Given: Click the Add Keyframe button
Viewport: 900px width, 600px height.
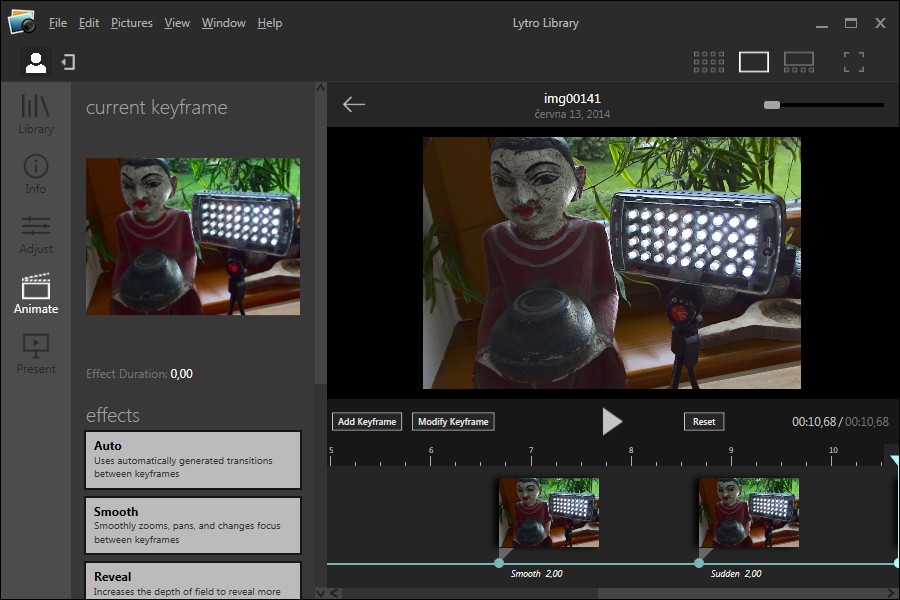Looking at the screenshot, I should click(x=367, y=422).
